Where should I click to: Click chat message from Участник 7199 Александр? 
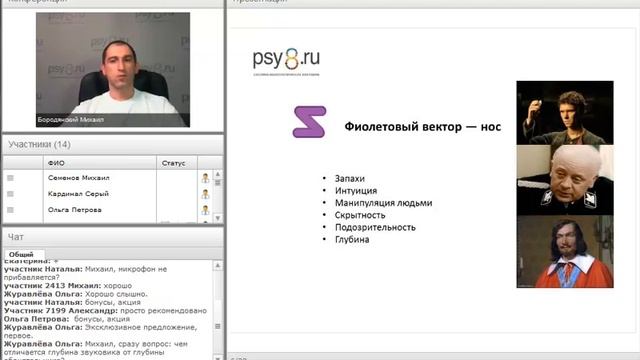coord(105,311)
